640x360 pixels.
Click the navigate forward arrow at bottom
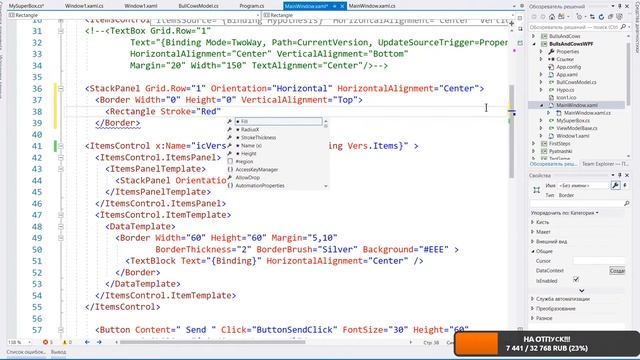point(99,342)
